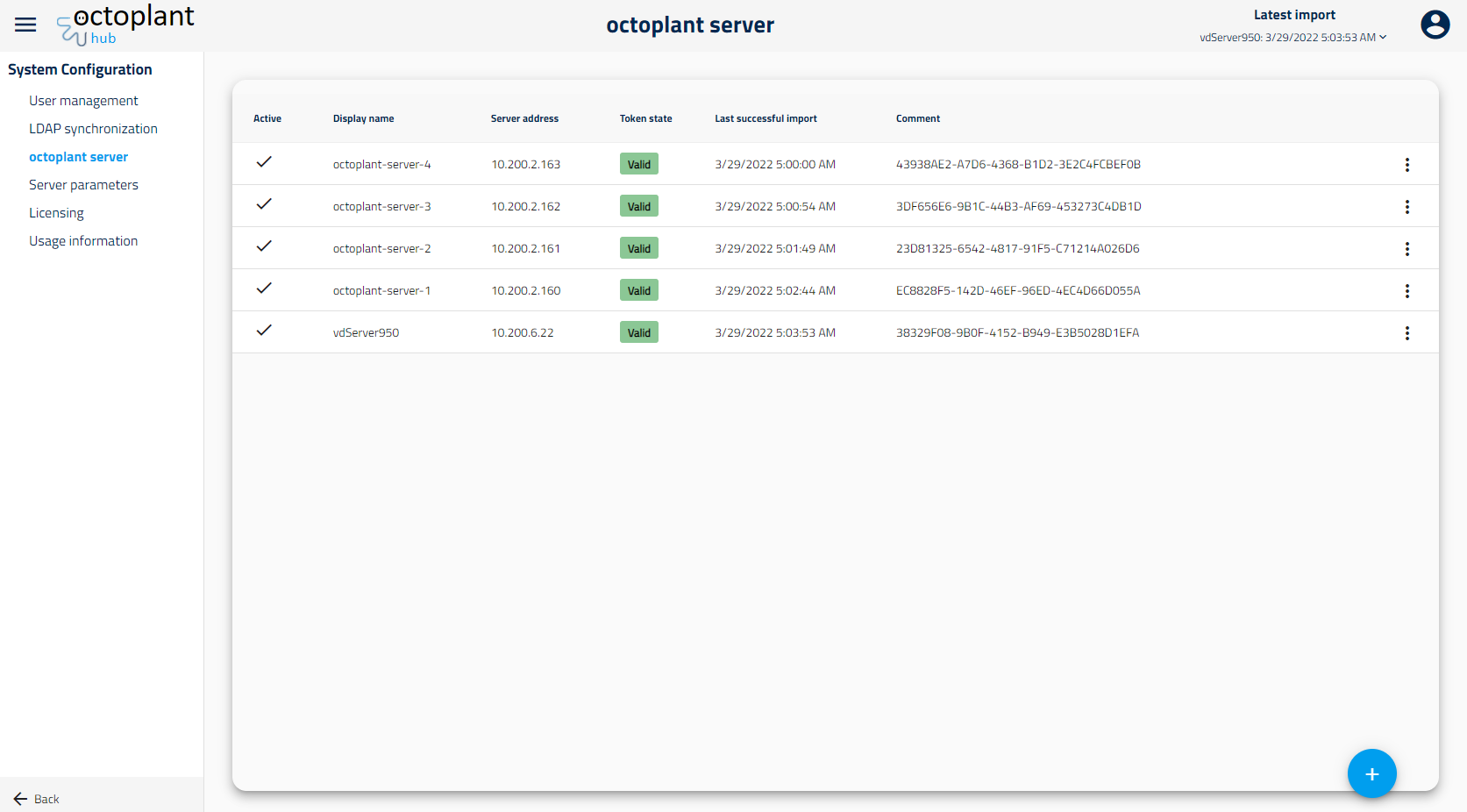Navigate to Usage information

[x=83, y=240]
